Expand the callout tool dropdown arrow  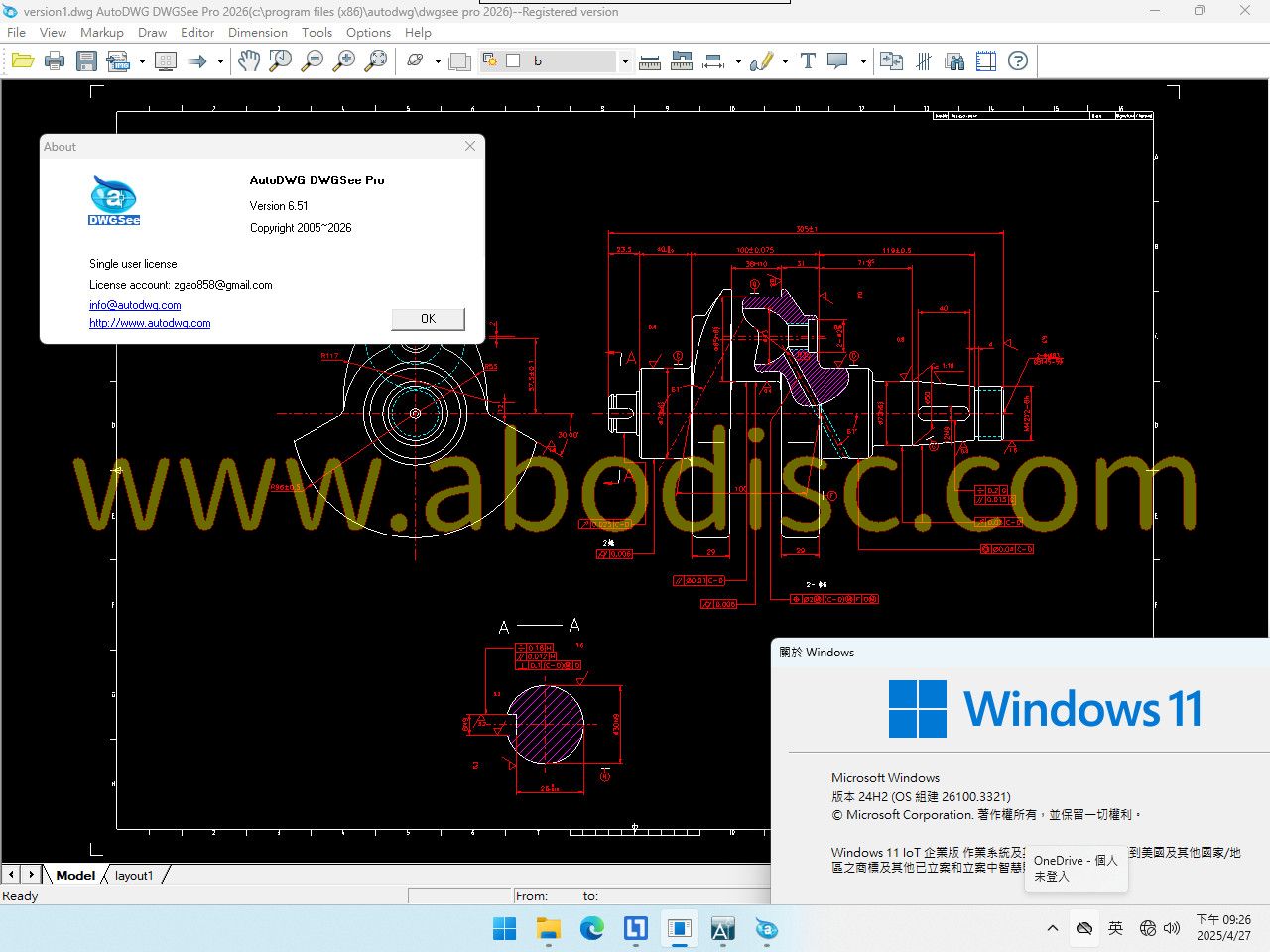863,61
